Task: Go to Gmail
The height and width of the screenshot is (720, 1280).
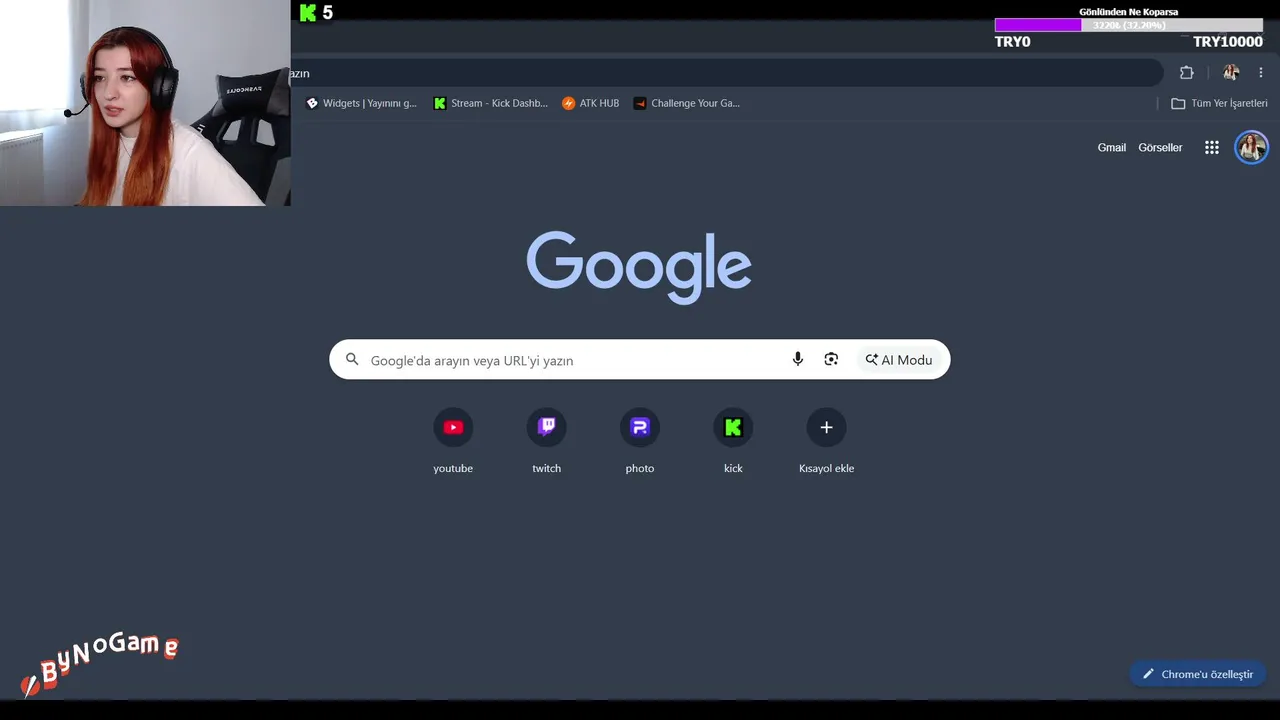Action: [x=1112, y=148]
